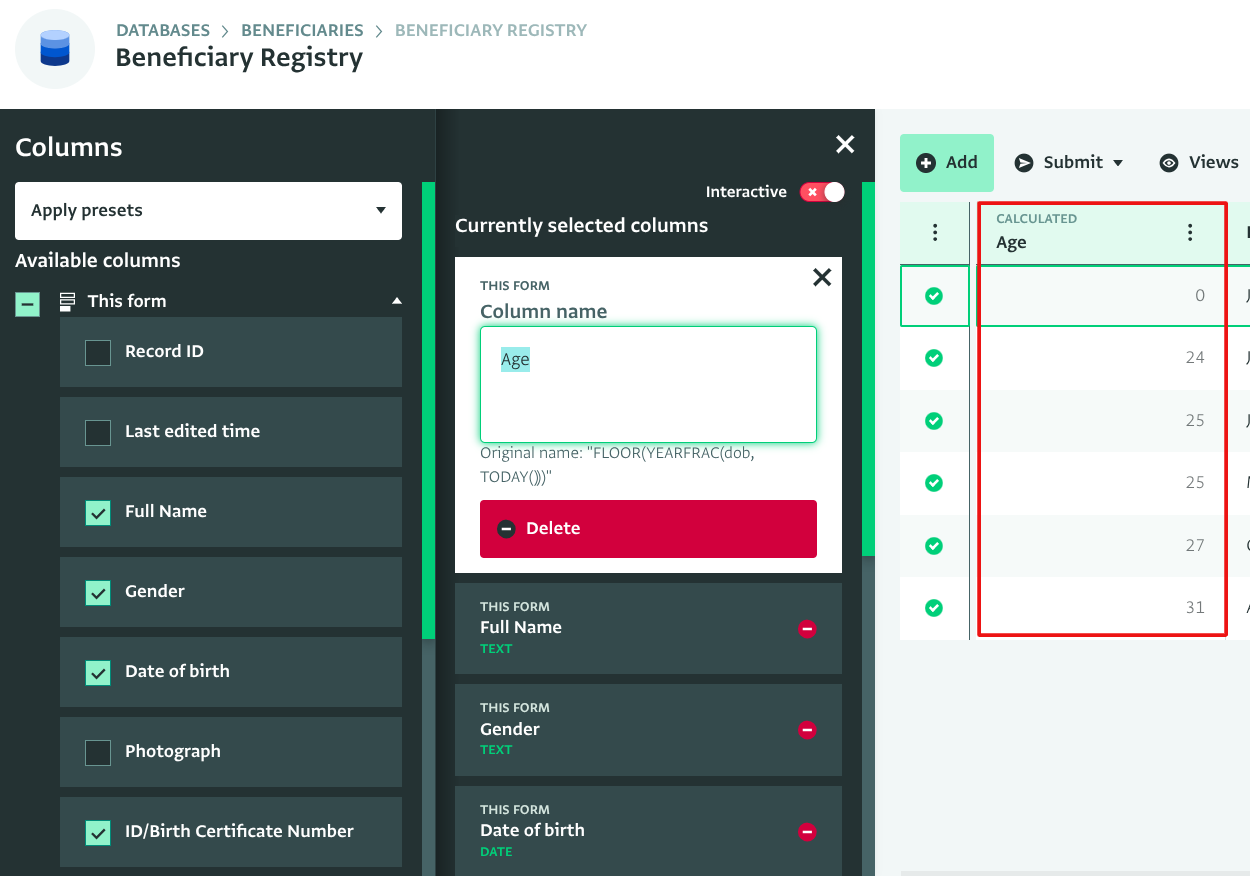Open Age column header options menu
1250x876 pixels.
(x=1189, y=233)
